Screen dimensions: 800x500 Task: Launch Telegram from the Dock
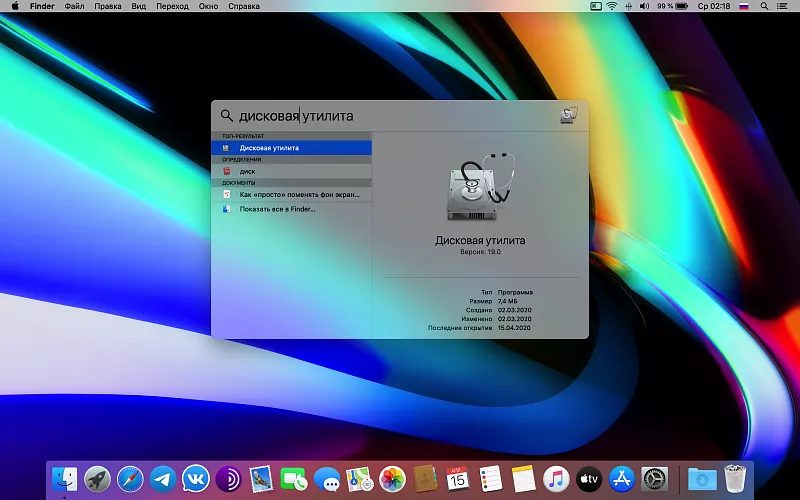[163, 478]
